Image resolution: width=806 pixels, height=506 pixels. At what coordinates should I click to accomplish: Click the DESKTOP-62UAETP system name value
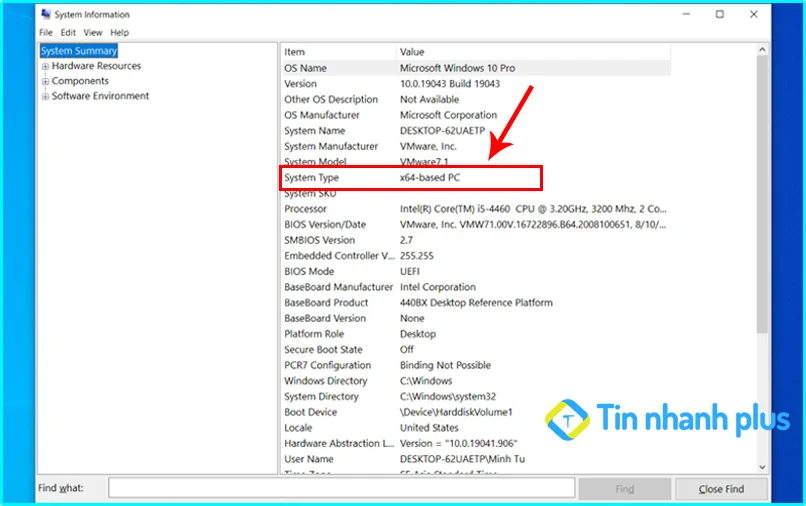point(443,131)
